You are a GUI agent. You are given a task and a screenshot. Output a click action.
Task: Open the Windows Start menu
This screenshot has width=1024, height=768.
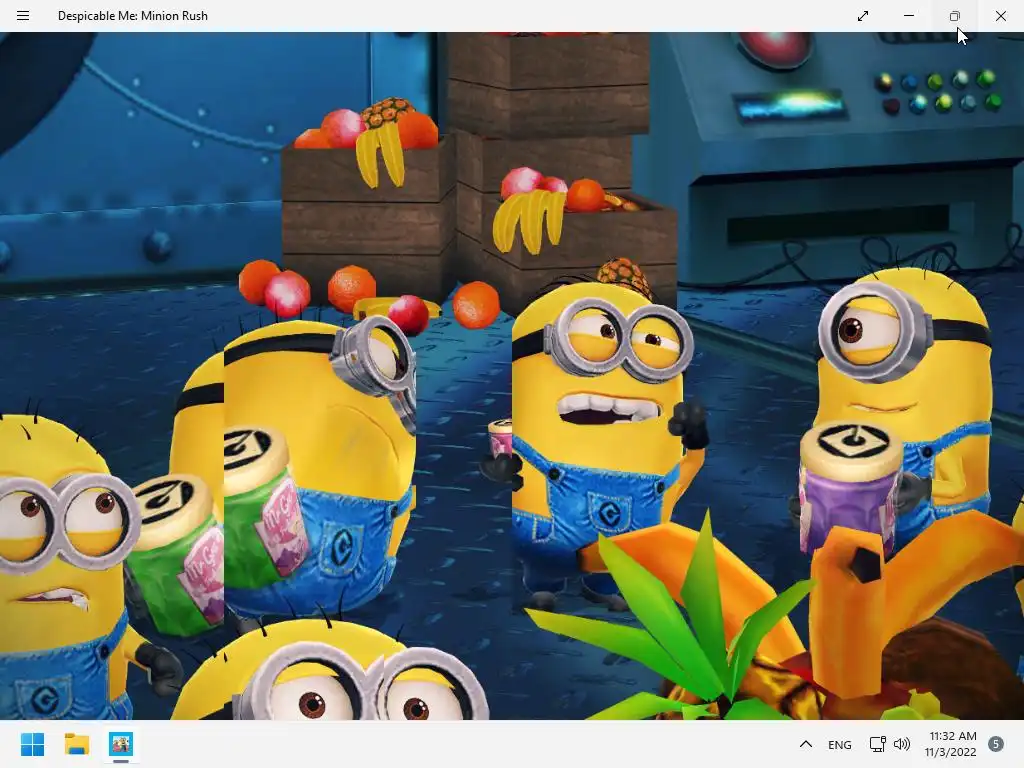click(x=32, y=744)
